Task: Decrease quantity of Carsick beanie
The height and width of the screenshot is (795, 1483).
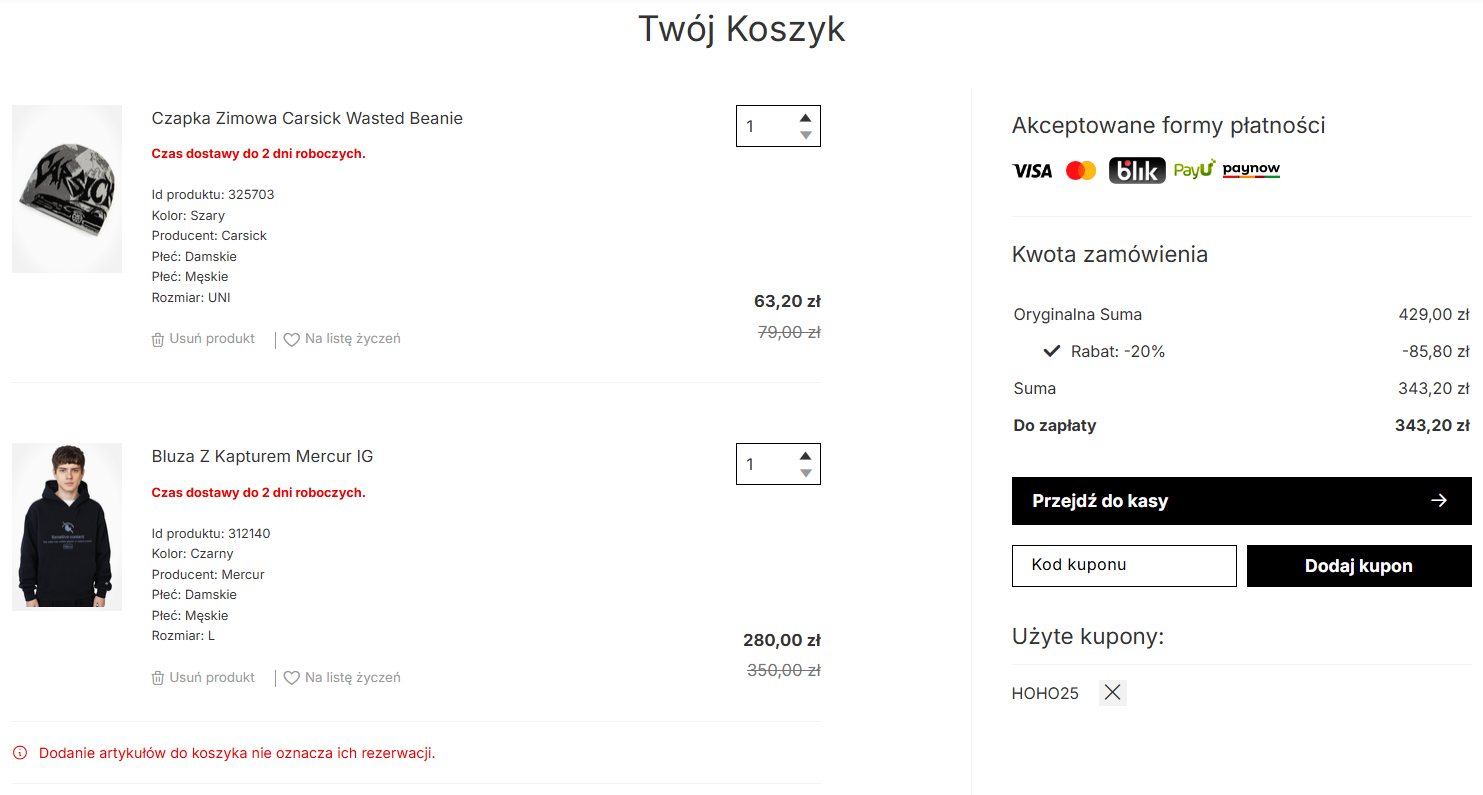Action: 805,135
